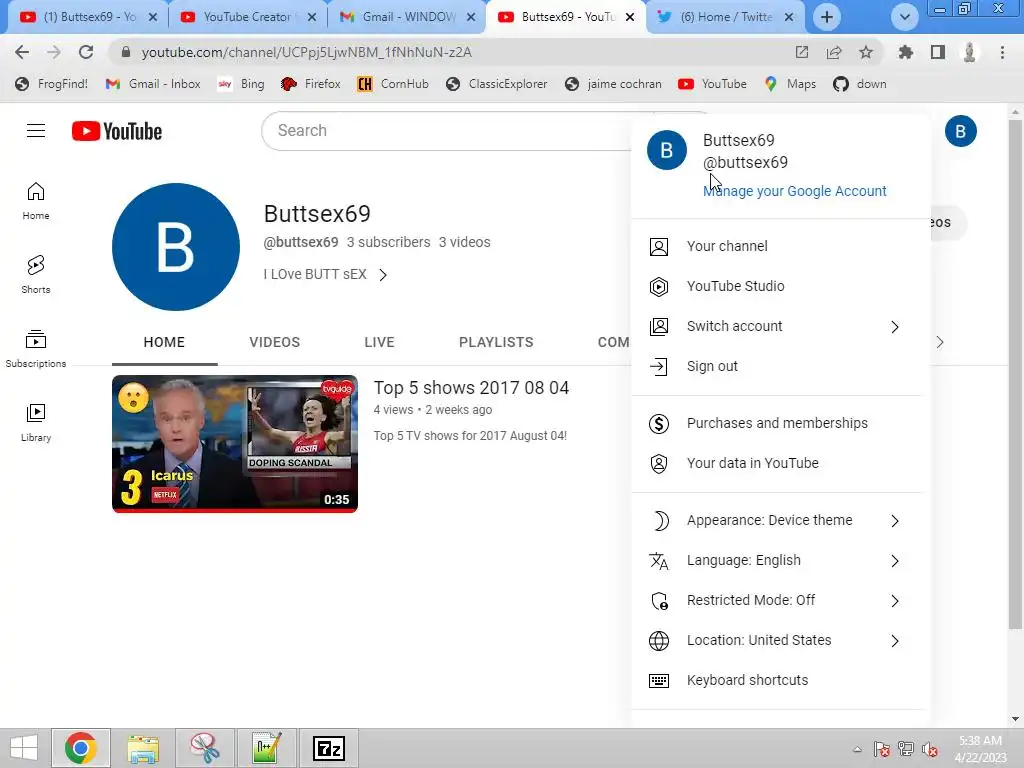Screen dimensions: 1024x768
Task: Open File Explorer from the taskbar
Action: click(143, 748)
